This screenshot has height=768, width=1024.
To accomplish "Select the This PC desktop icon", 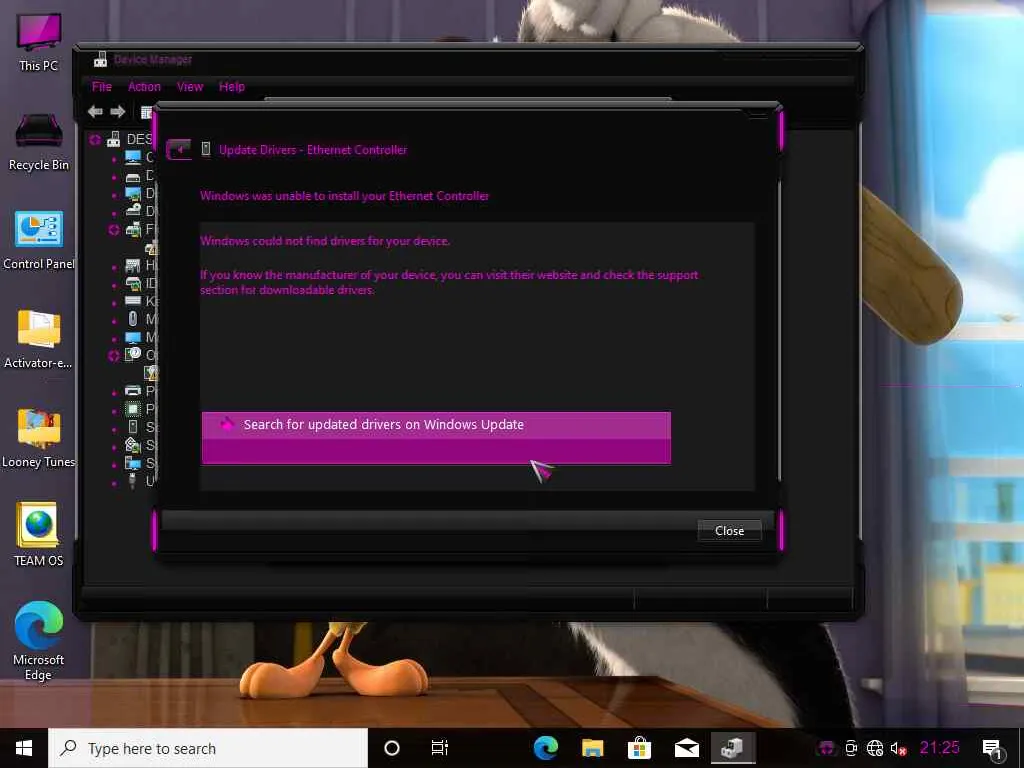I will tap(39, 42).
